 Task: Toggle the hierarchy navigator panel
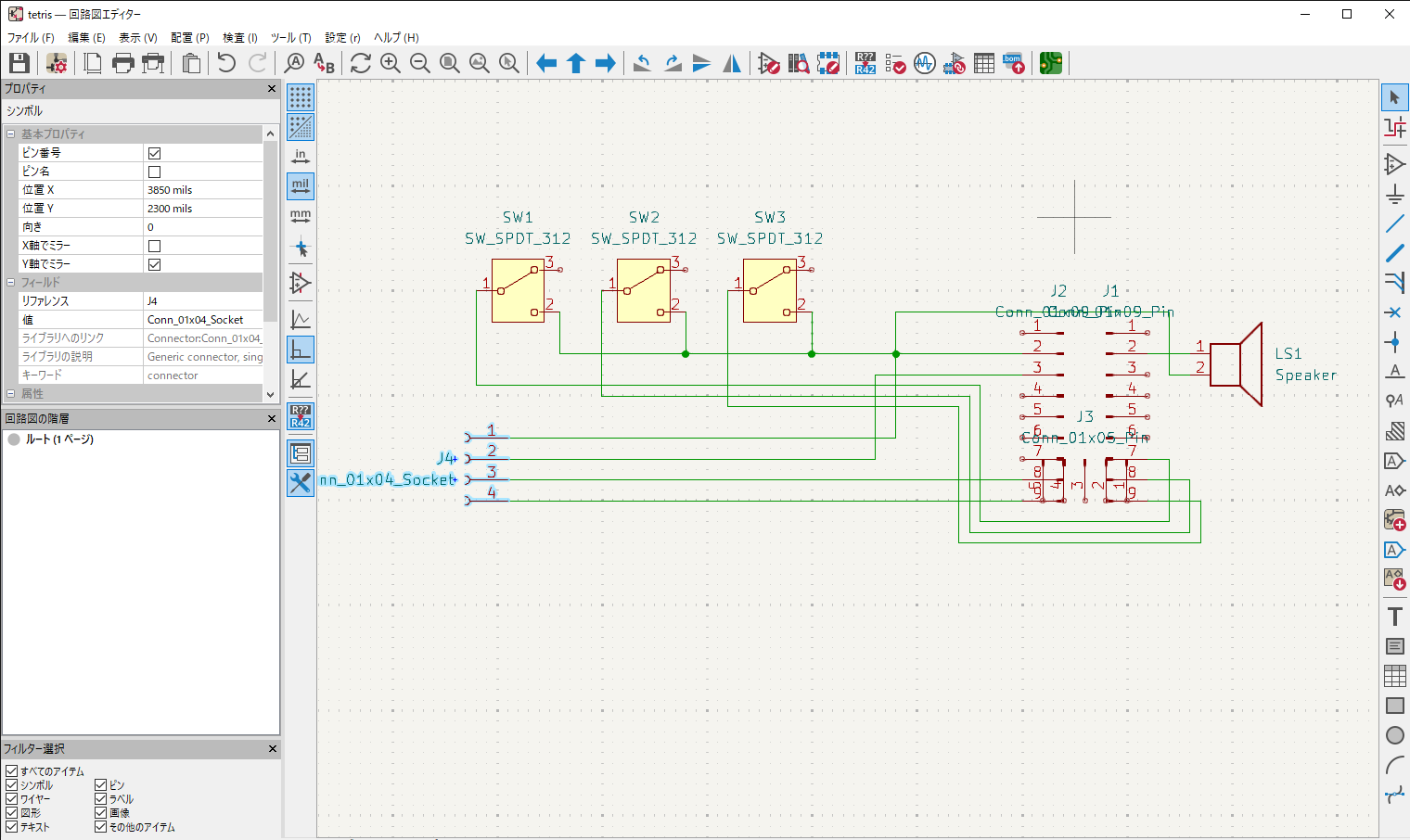coord(301,453)
